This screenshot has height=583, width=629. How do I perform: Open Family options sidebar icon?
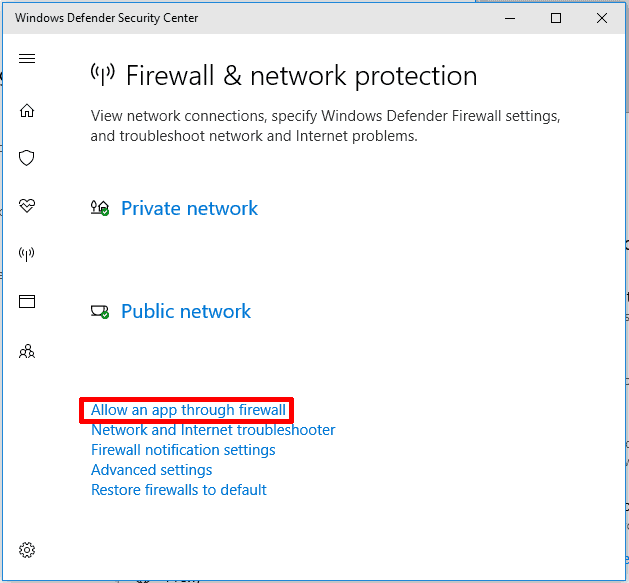pyautogui.click(x=27, y=351)
